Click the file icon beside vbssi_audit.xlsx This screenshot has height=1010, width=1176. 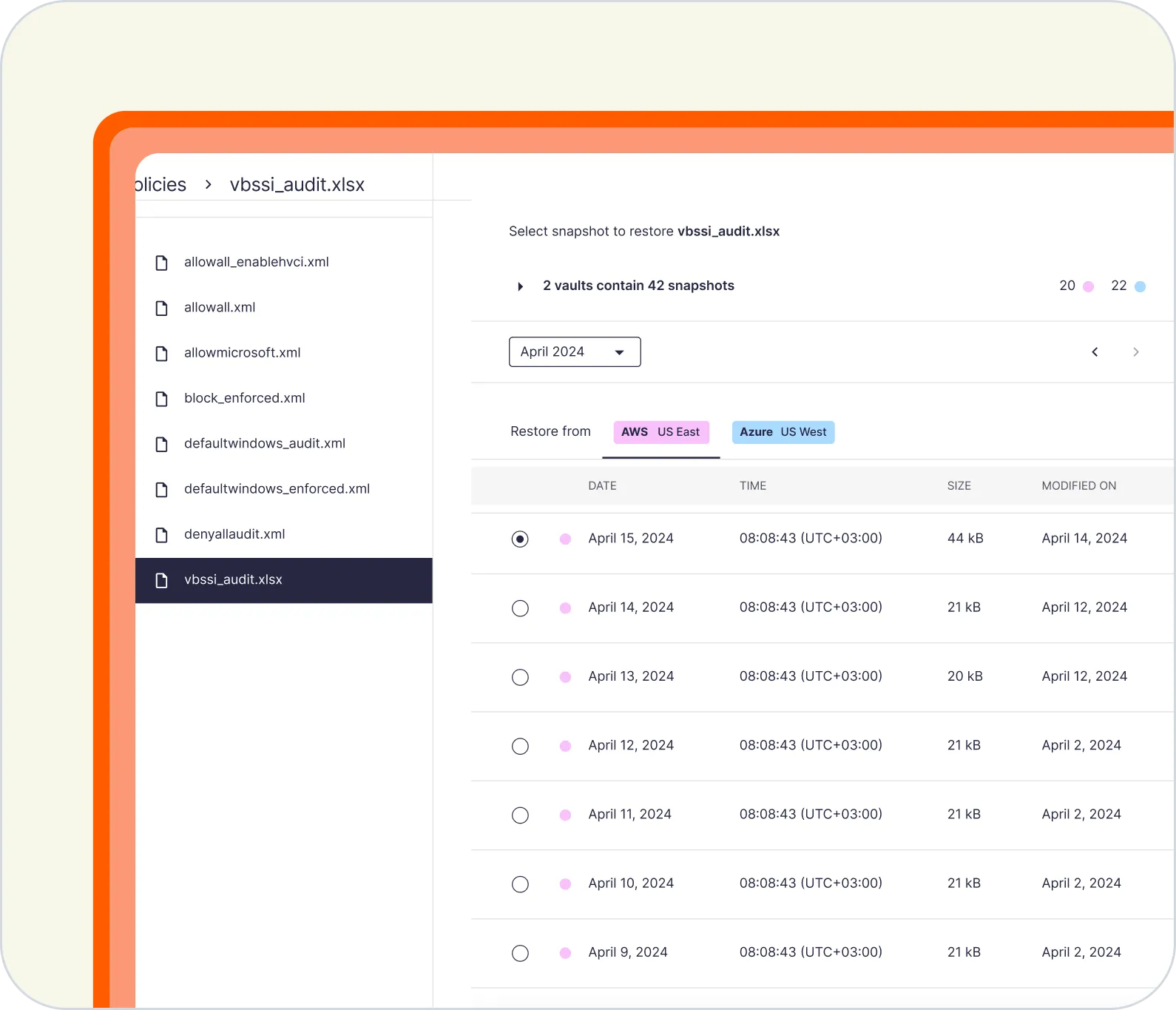[x=161, y=580]
